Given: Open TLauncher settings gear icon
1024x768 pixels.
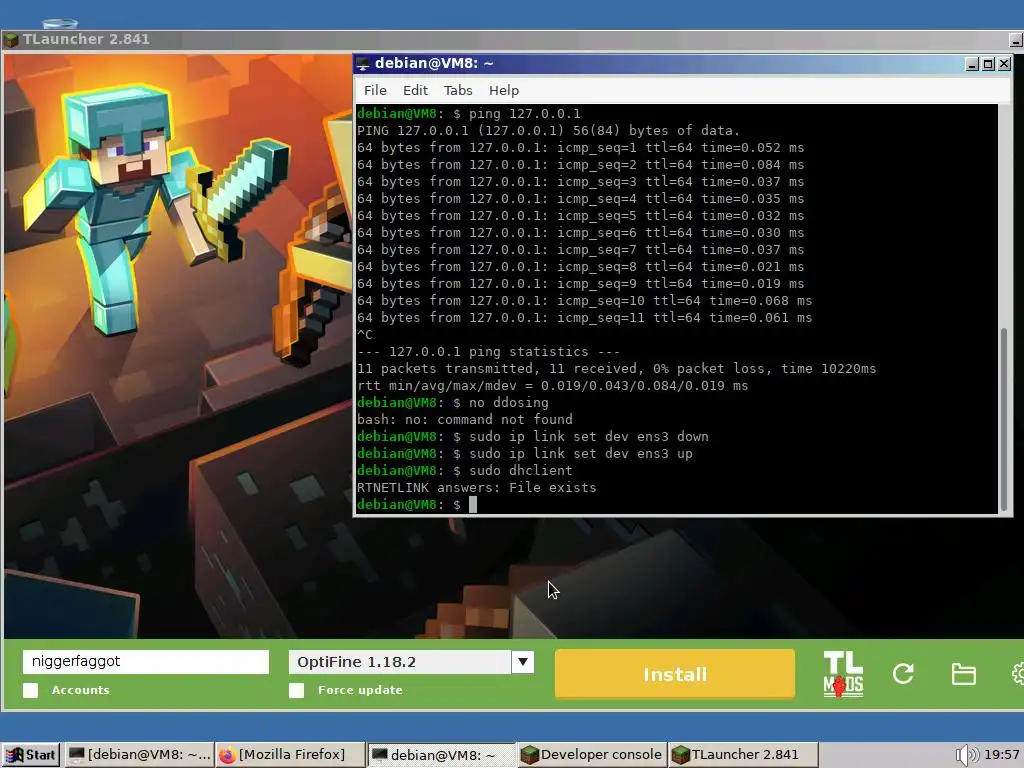Looking at the screenshot, I should point(1018,673).
